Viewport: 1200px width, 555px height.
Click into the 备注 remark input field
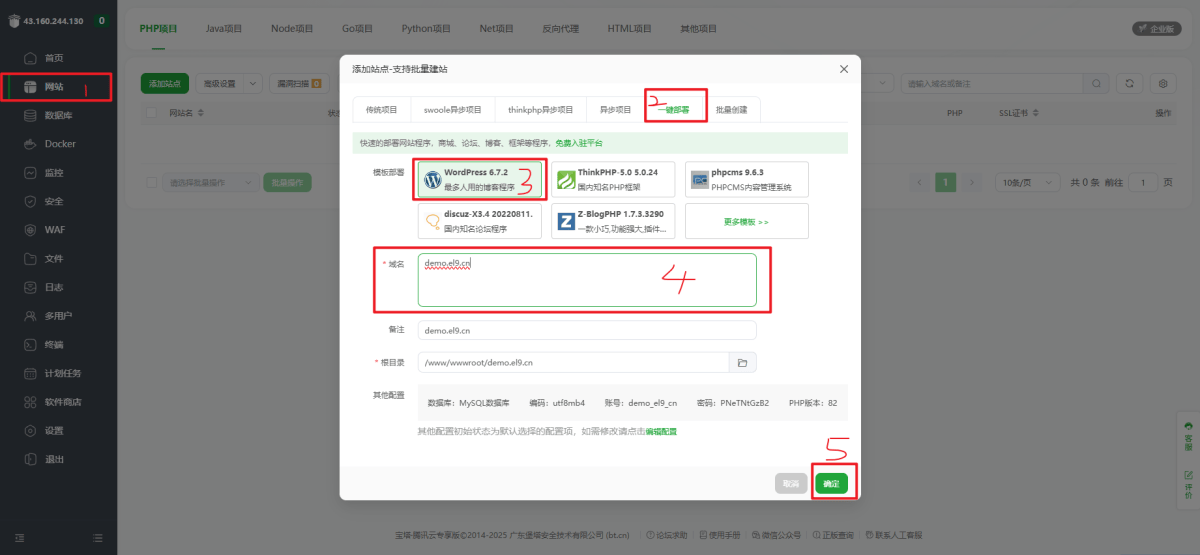pos(587,330)
